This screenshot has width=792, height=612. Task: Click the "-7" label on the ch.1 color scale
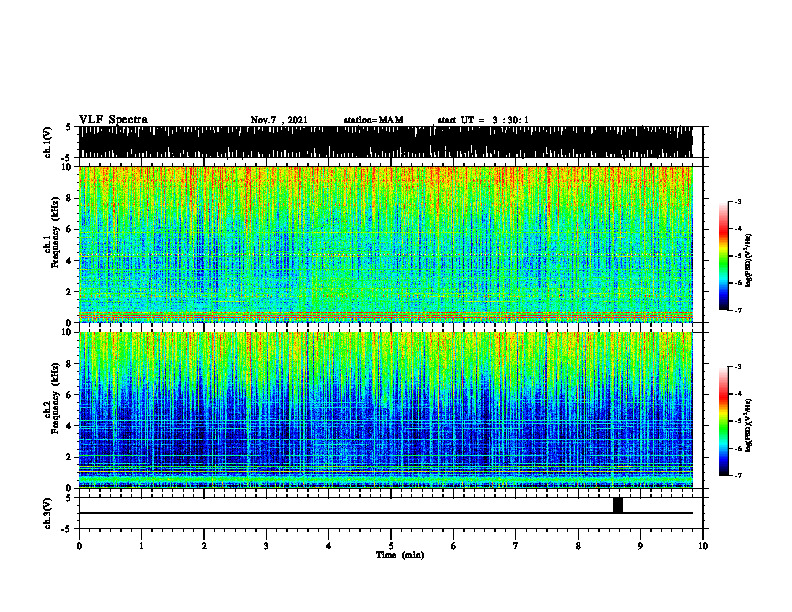(x=737, y=310)
